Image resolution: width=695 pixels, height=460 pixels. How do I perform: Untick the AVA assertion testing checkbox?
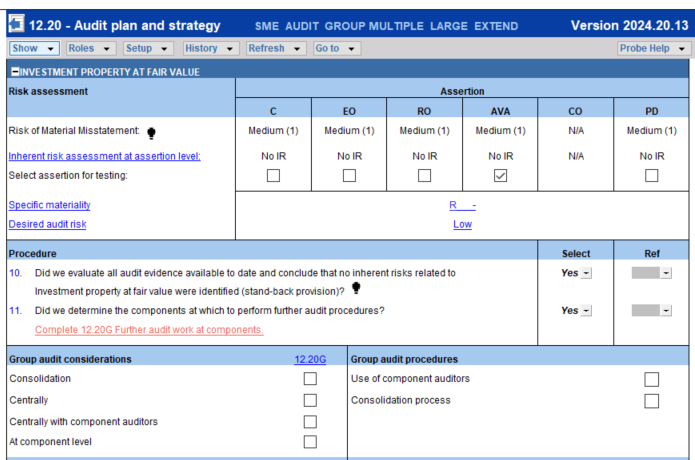[x=500, y=175]
